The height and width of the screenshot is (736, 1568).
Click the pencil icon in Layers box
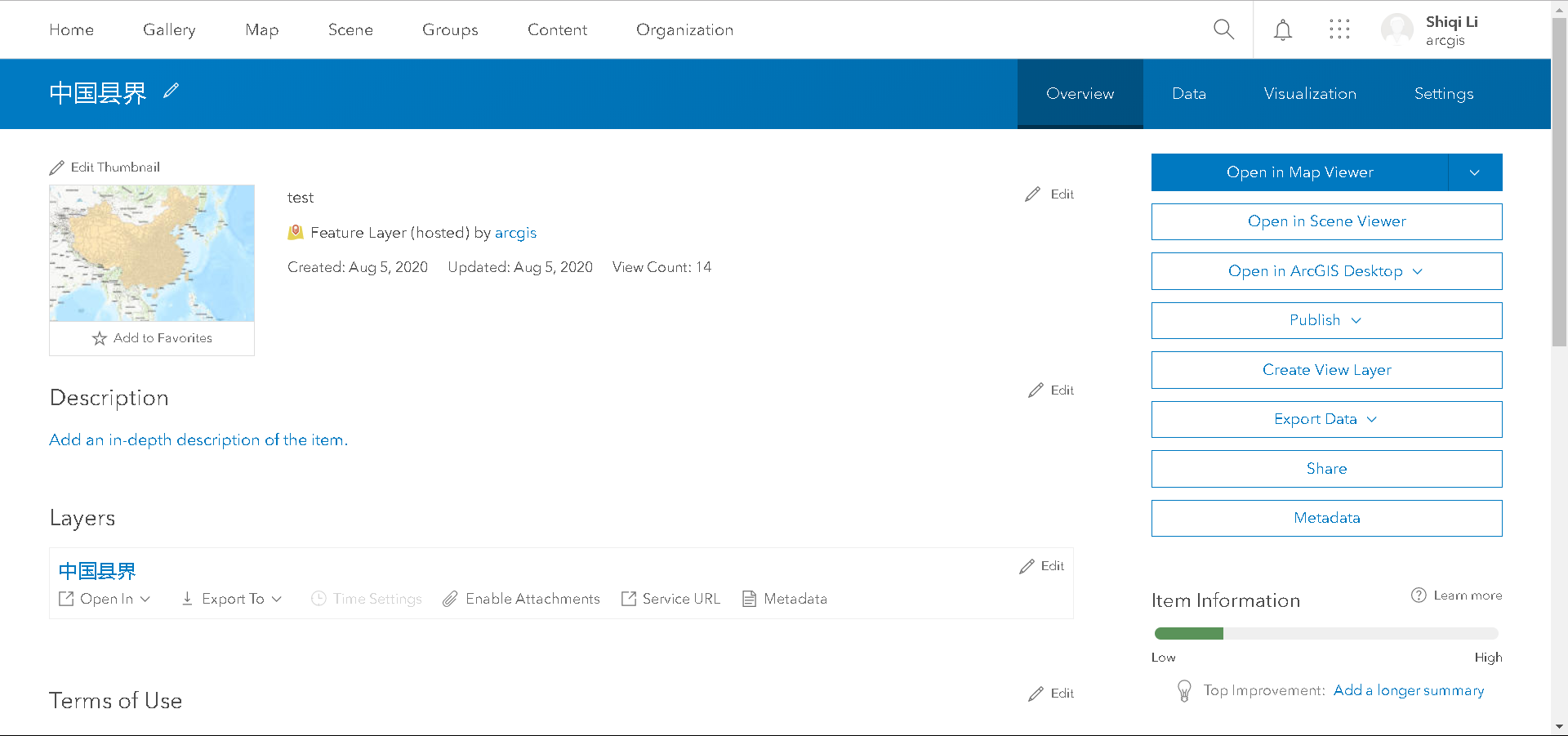(1027, 566)
